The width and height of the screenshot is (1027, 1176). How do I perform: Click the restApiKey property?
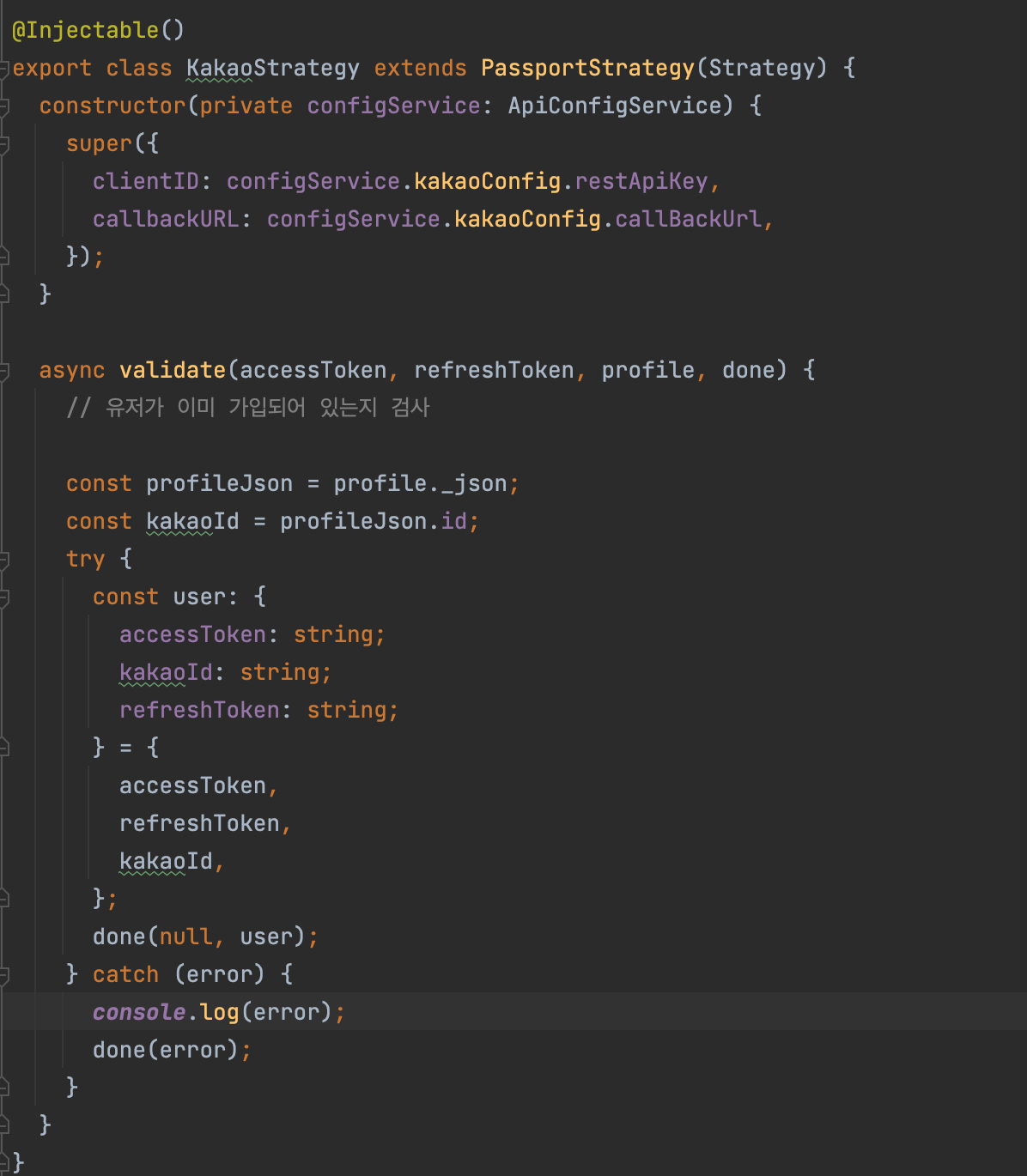641,181
